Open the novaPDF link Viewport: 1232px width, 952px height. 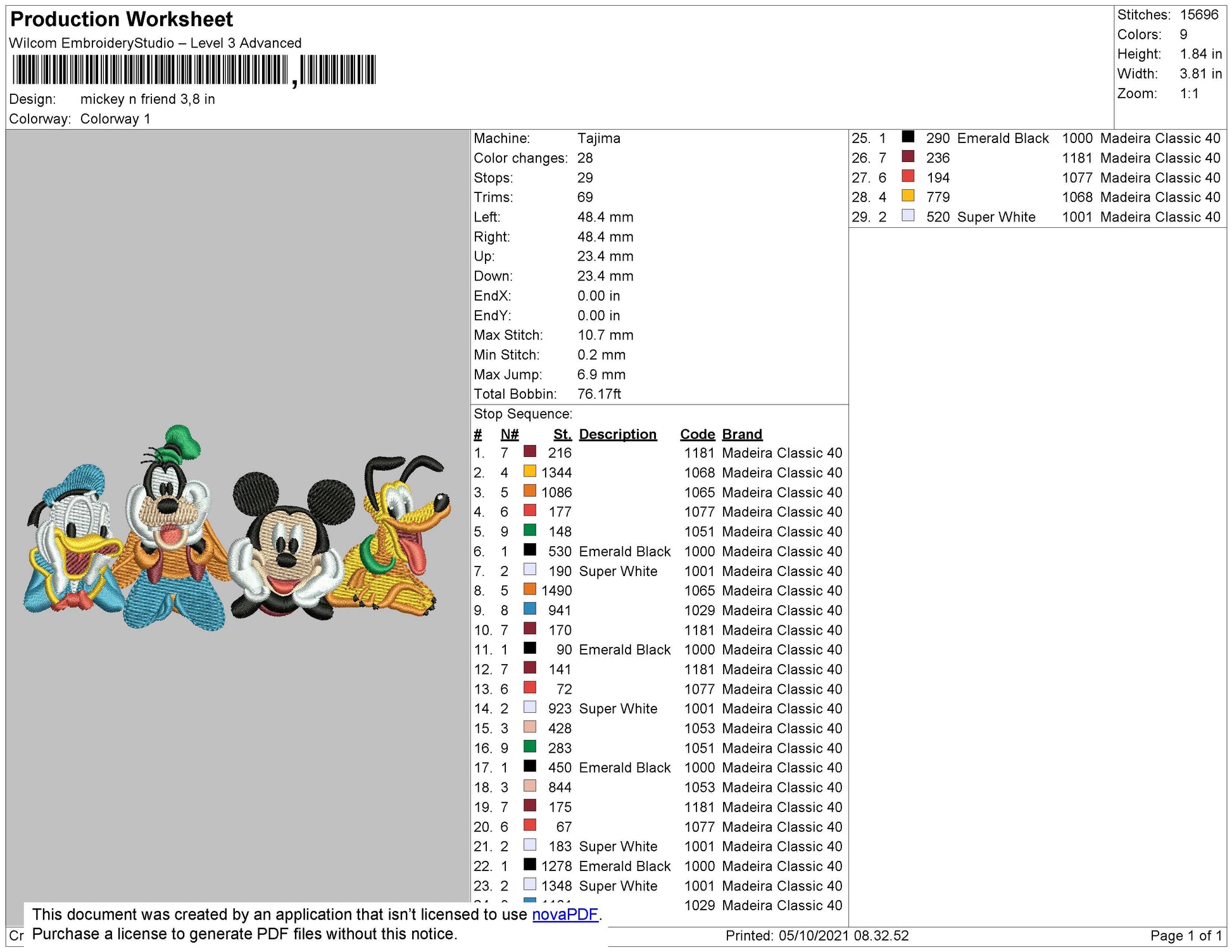click(565, 915)
